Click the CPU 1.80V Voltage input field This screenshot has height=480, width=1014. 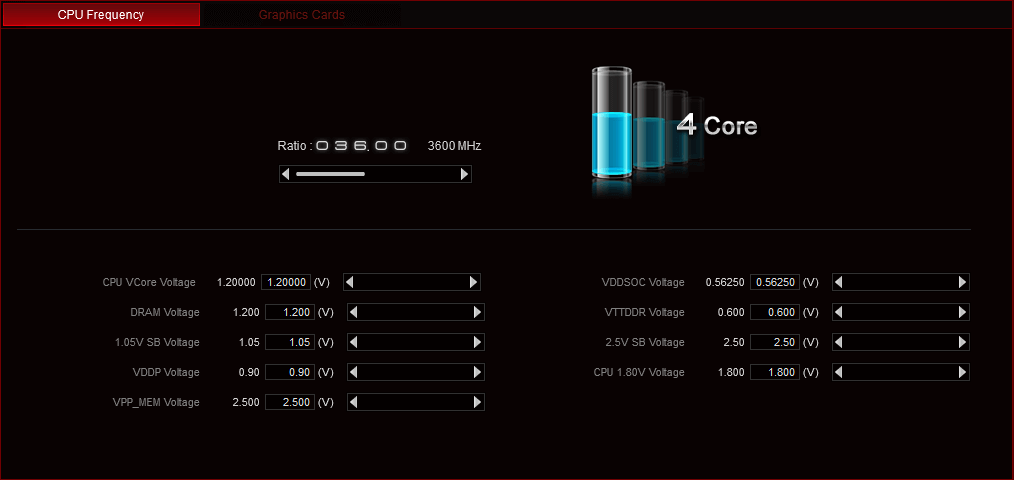[x=775, y=372]
